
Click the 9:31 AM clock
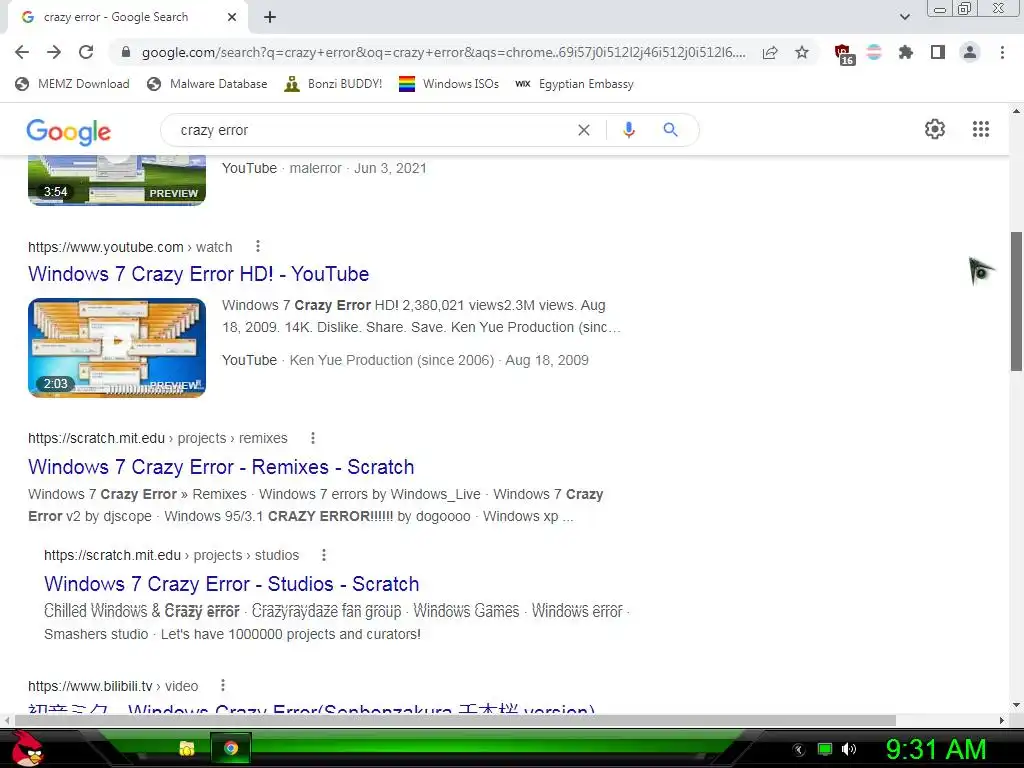[935, 749]
